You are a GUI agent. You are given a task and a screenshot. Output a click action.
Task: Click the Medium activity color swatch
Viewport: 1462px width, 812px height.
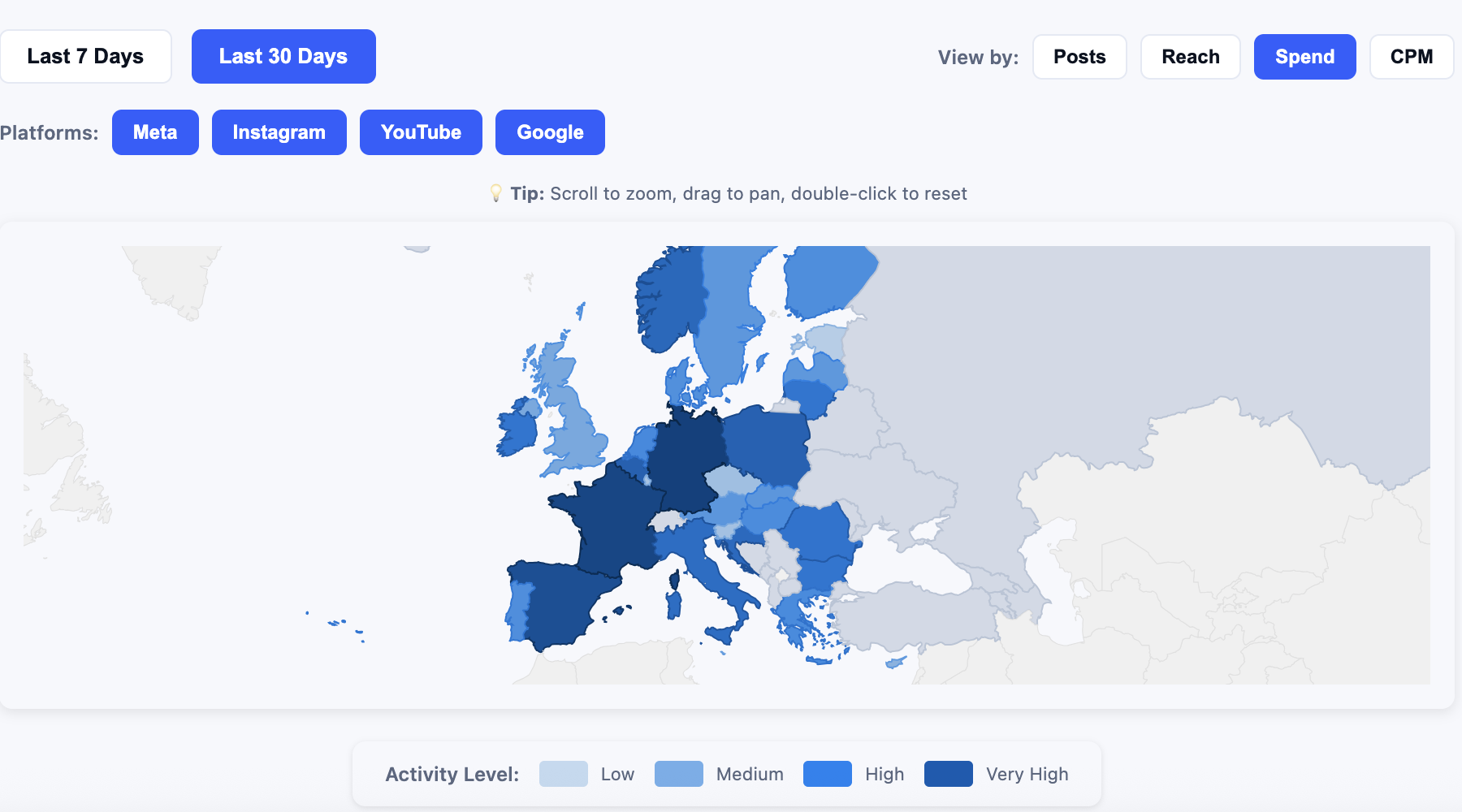pyautogui.click(x=678, y=774)
